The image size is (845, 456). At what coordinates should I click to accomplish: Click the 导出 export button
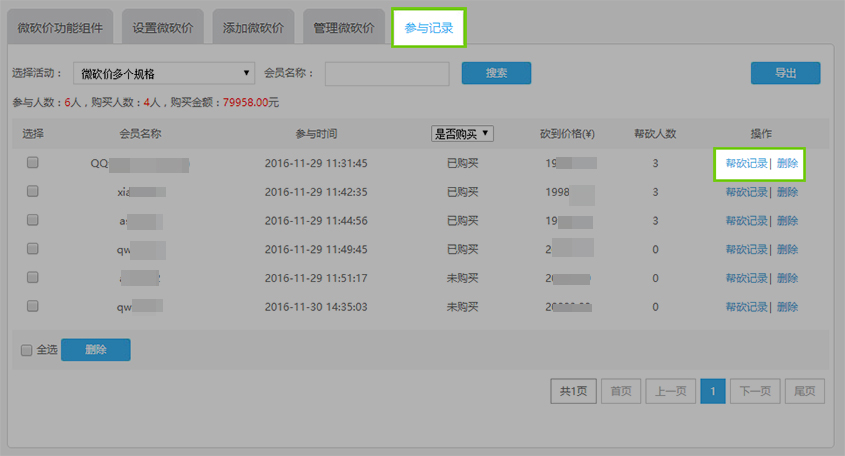[x=785, y=73]
